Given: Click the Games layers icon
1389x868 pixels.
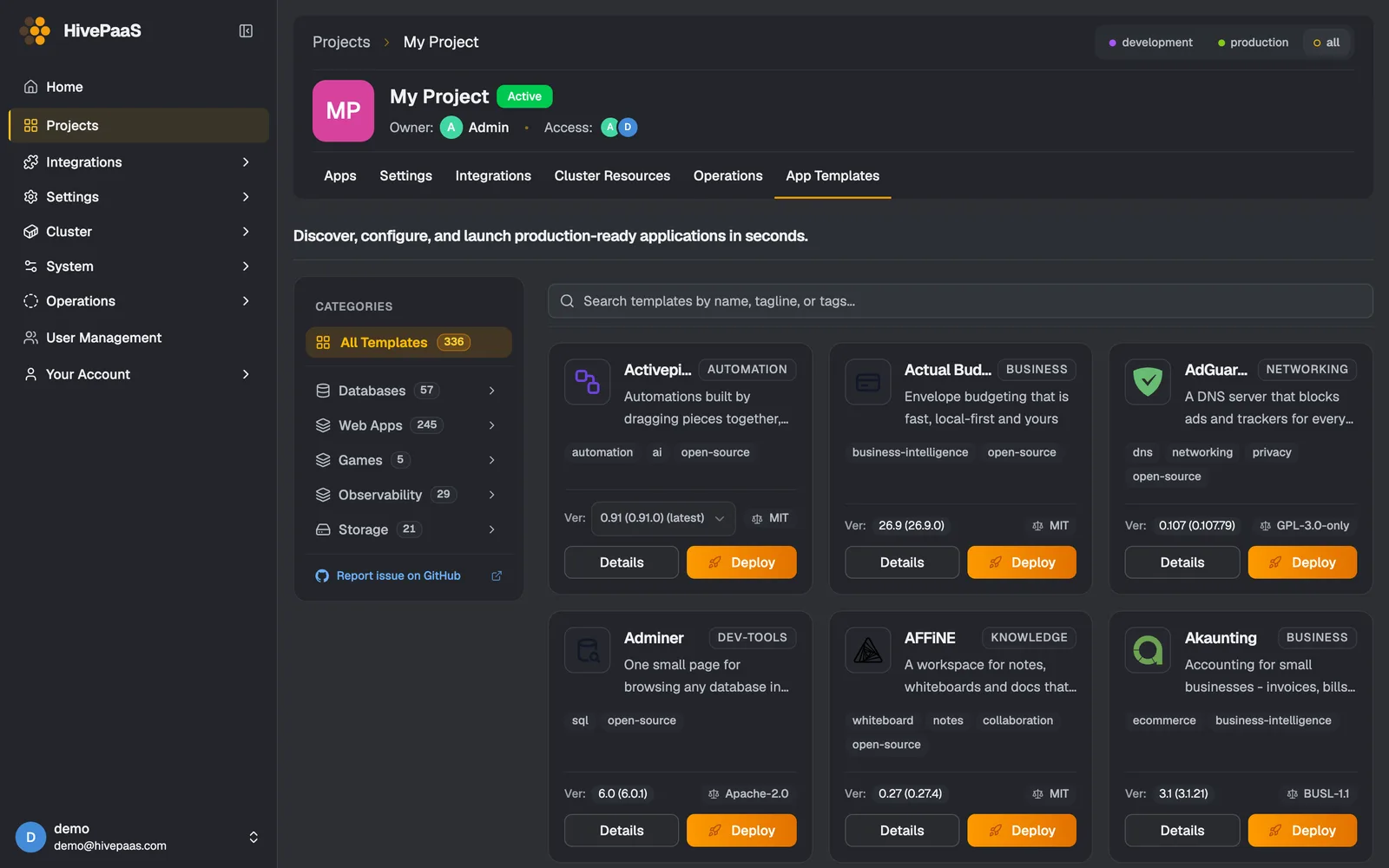Looking at the screenshot, I should 323,460.
